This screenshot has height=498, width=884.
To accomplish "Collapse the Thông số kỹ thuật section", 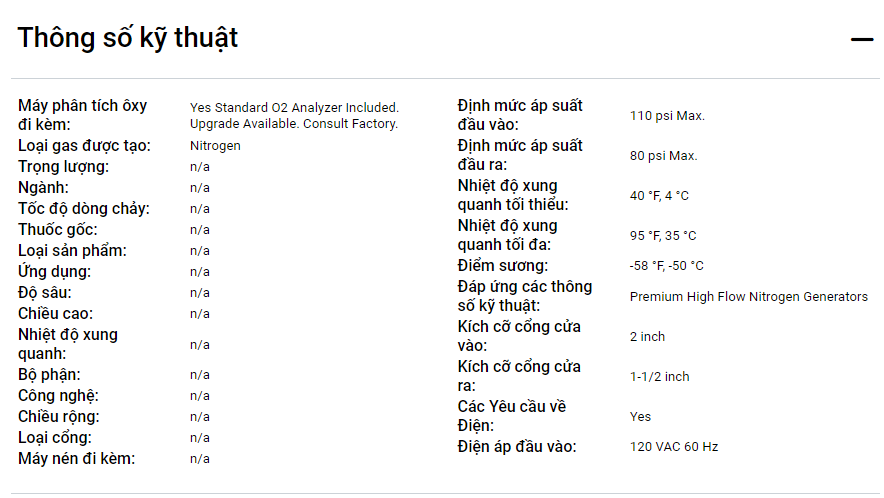I will (861, 39).
